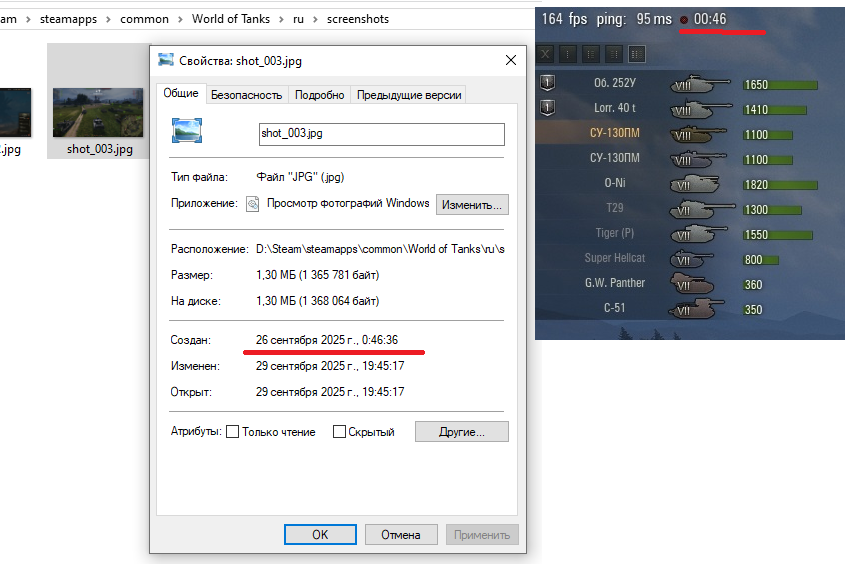Click the ru breadcrumb segment
This screenshot has height=564, width=845.
click(x=298, y=19)
